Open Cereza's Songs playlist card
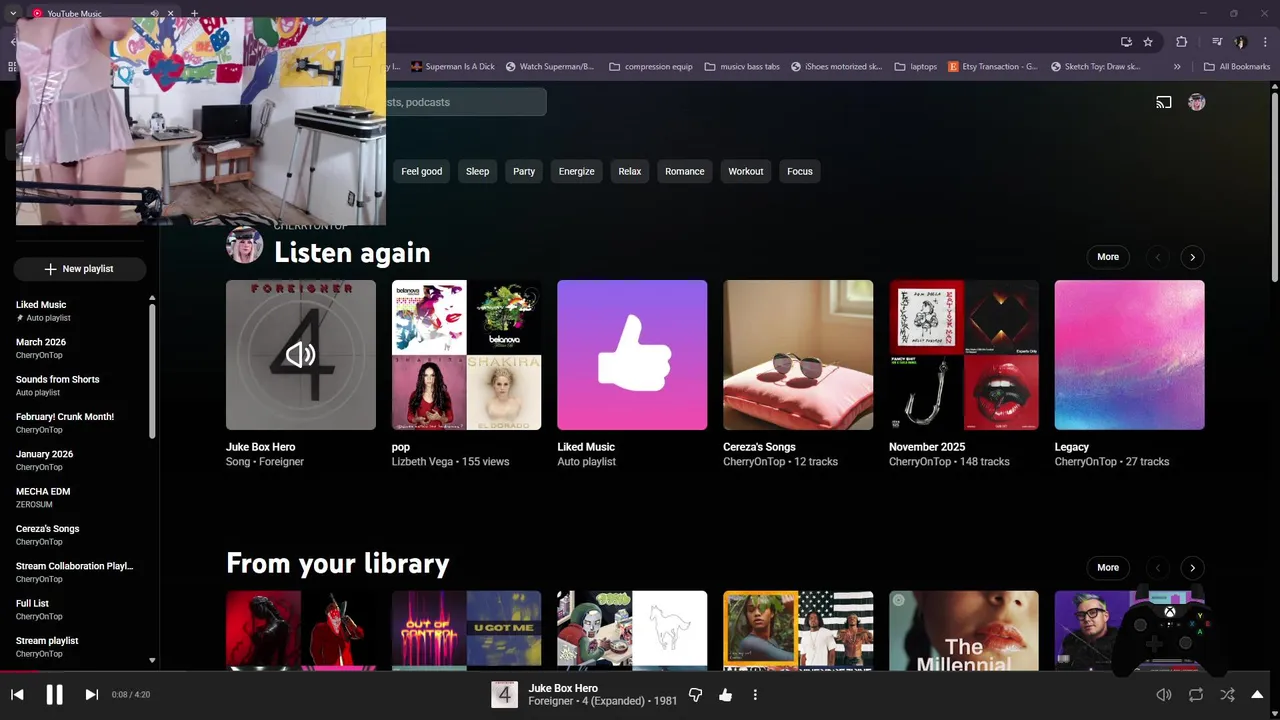 (798, 355)
